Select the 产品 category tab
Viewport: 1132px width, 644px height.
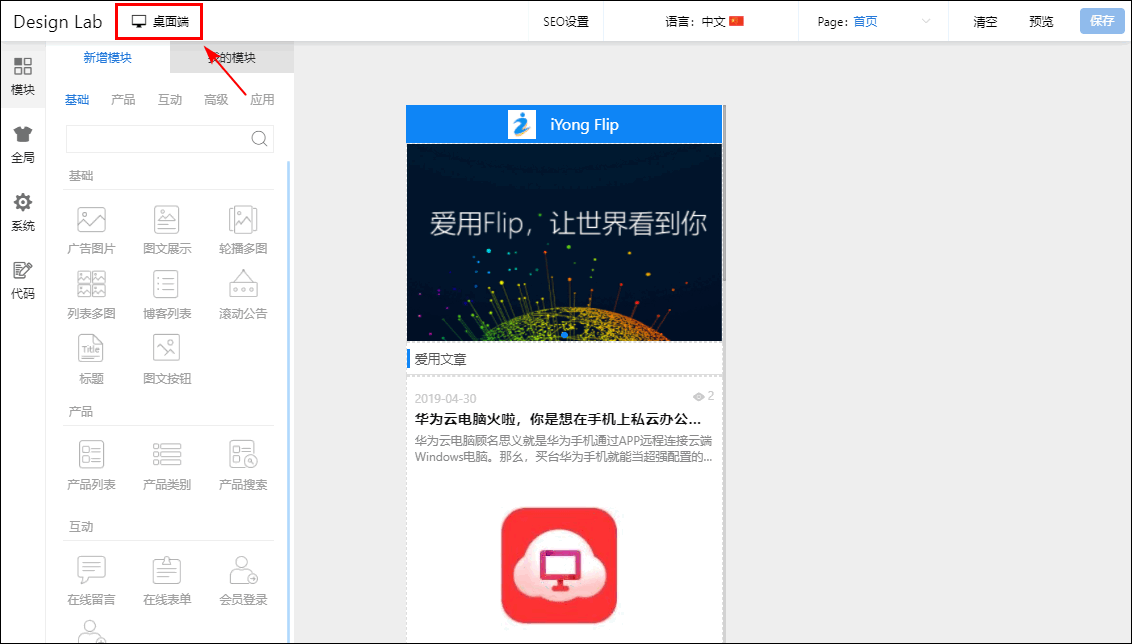point(123,100)
